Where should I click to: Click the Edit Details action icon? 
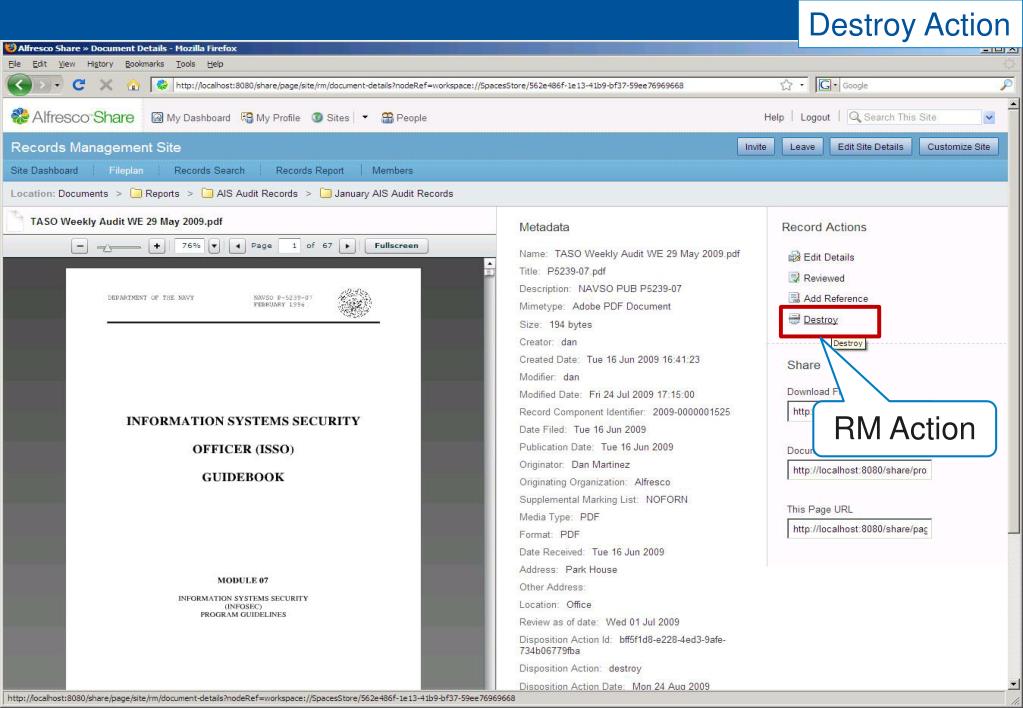[x=794, y=256]
